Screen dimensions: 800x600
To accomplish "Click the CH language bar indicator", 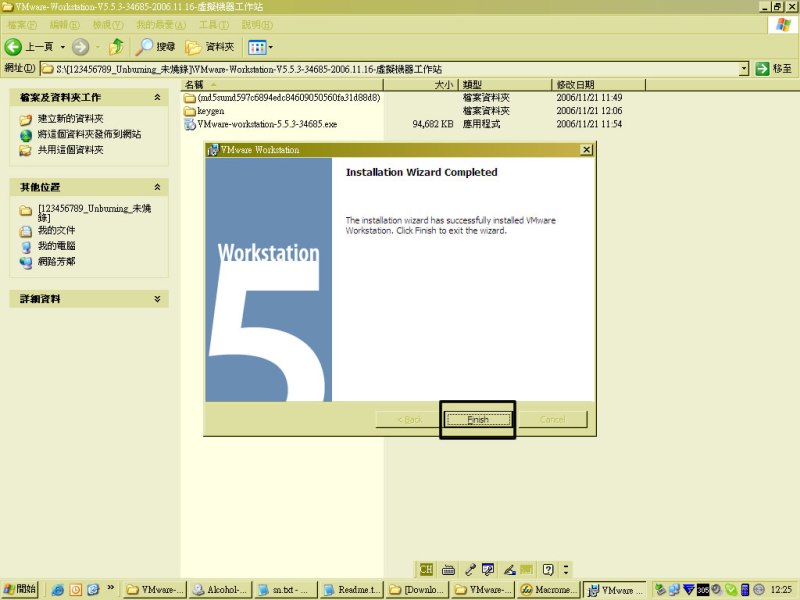I will pyautogui.click(x=426, y=569).
